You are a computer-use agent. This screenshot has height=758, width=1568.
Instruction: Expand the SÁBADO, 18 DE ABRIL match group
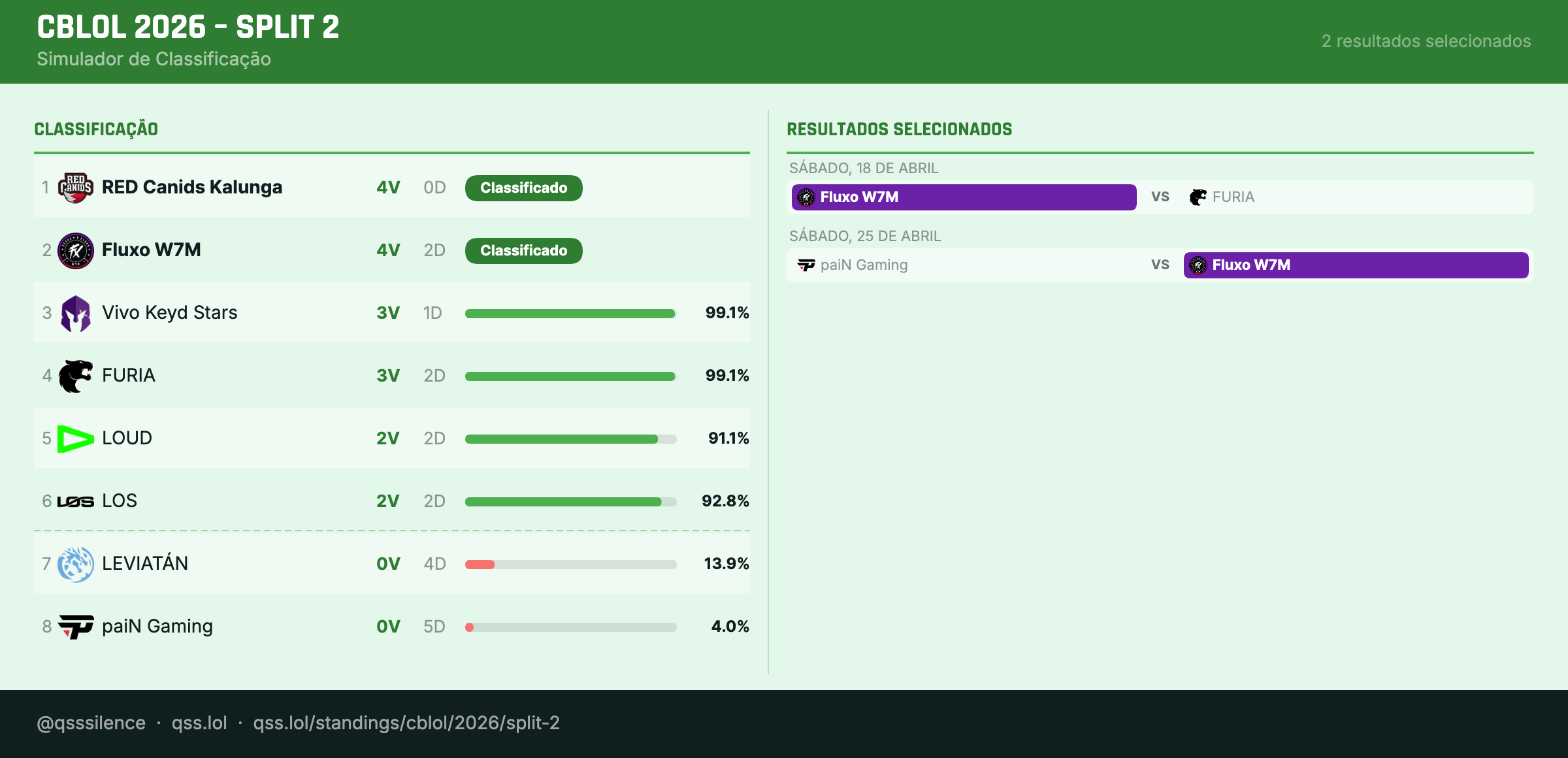click(x=862, y=168)
